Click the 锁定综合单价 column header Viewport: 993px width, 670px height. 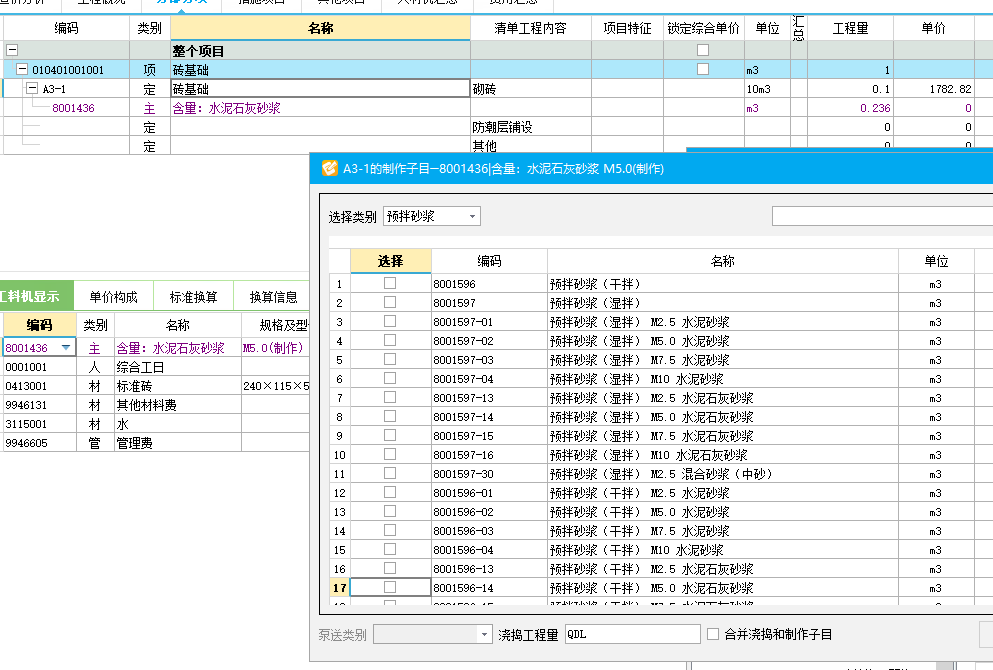(x=703, y=28)
